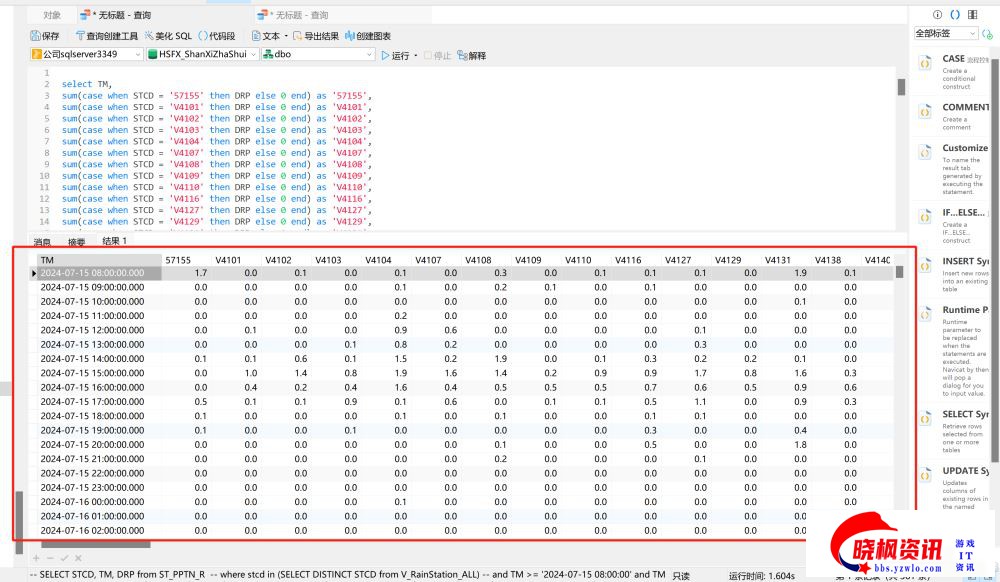The height and width of the screenshot is (582, 1000).
Task: Click Beautify SQL (美化 SQL)
Action: click(x=168, y=36)
